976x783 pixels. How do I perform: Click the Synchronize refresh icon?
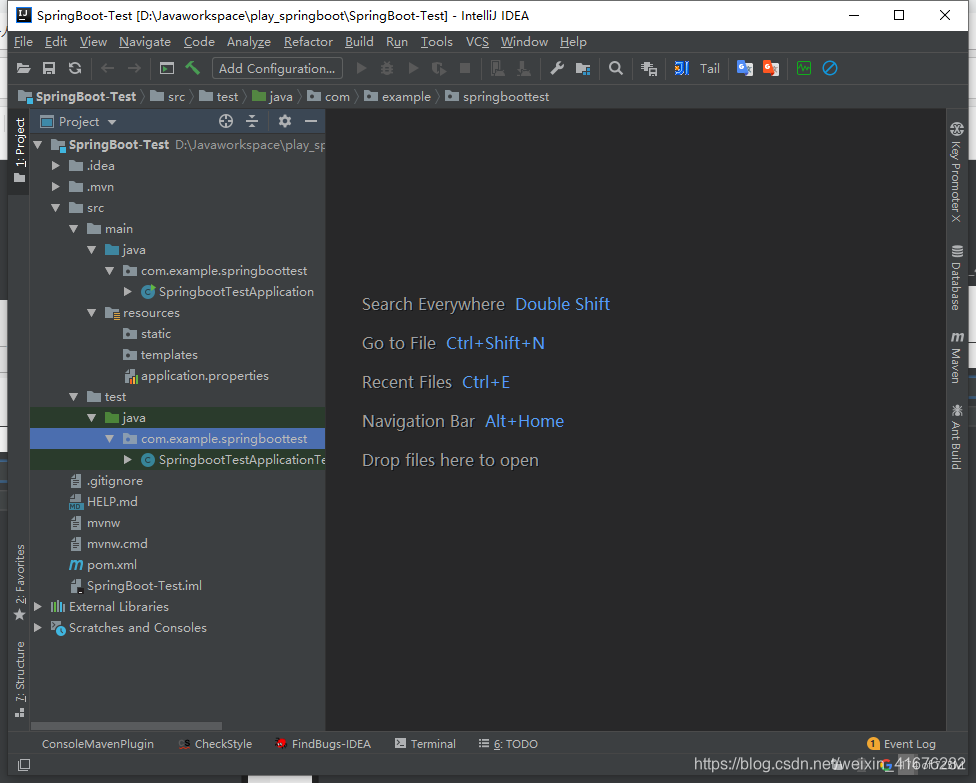pyautogui.click(x=75, y=68)
